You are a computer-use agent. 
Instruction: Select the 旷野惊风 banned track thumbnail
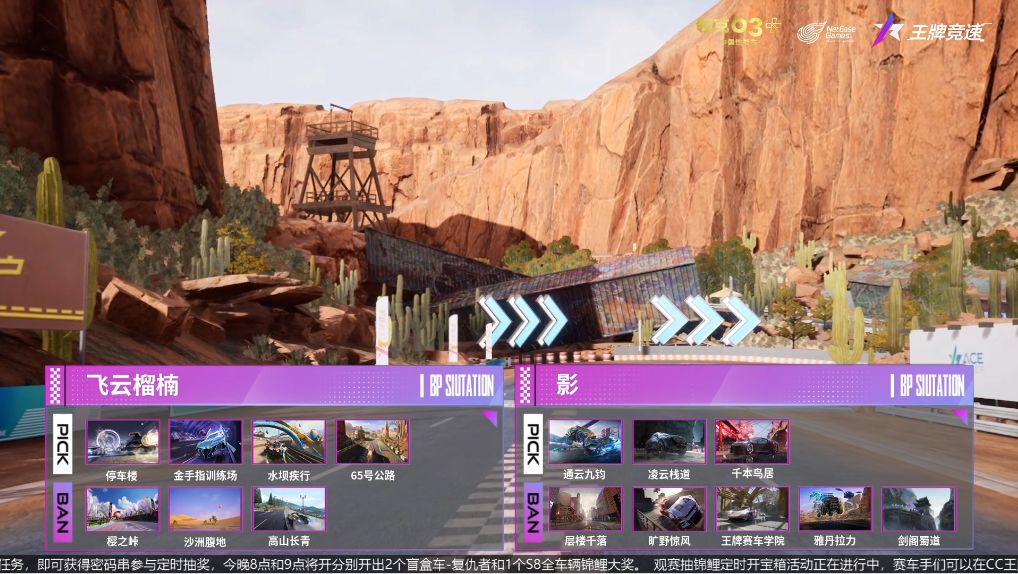[669, 510]
